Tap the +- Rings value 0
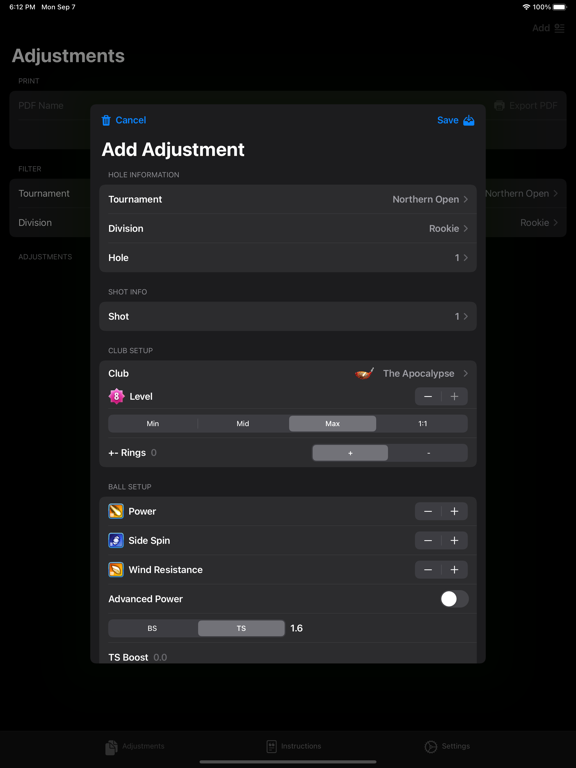576x768 pixels. click(154, 453)
